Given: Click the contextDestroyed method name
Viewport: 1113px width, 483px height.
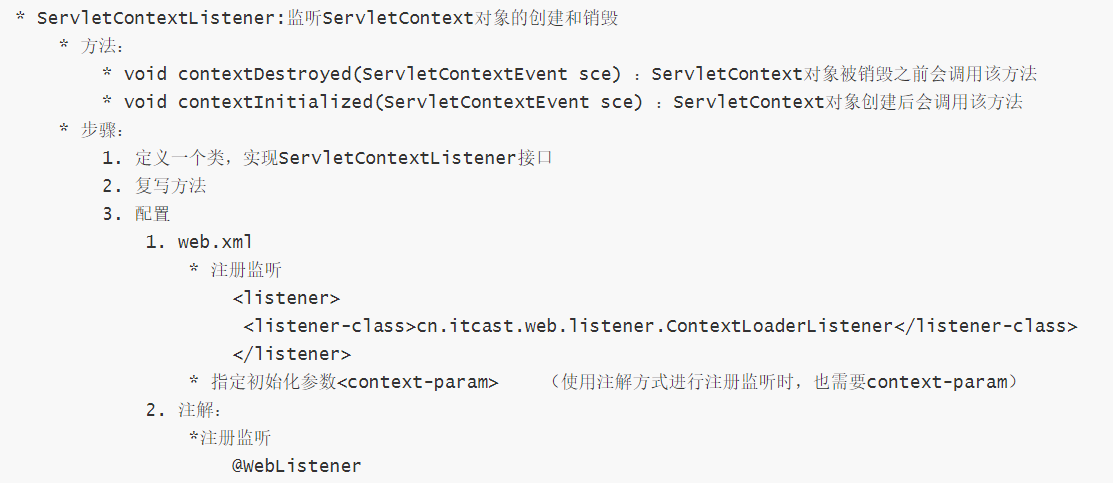Looking at the screenshot, I should (x=266, y=74).
